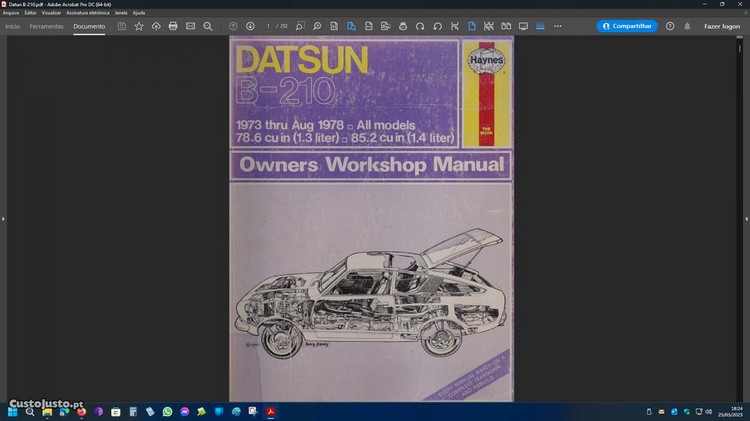Expand the left navigation pane arrow
This screenshot has height=421, width=750.
click(x=3, y=218)
